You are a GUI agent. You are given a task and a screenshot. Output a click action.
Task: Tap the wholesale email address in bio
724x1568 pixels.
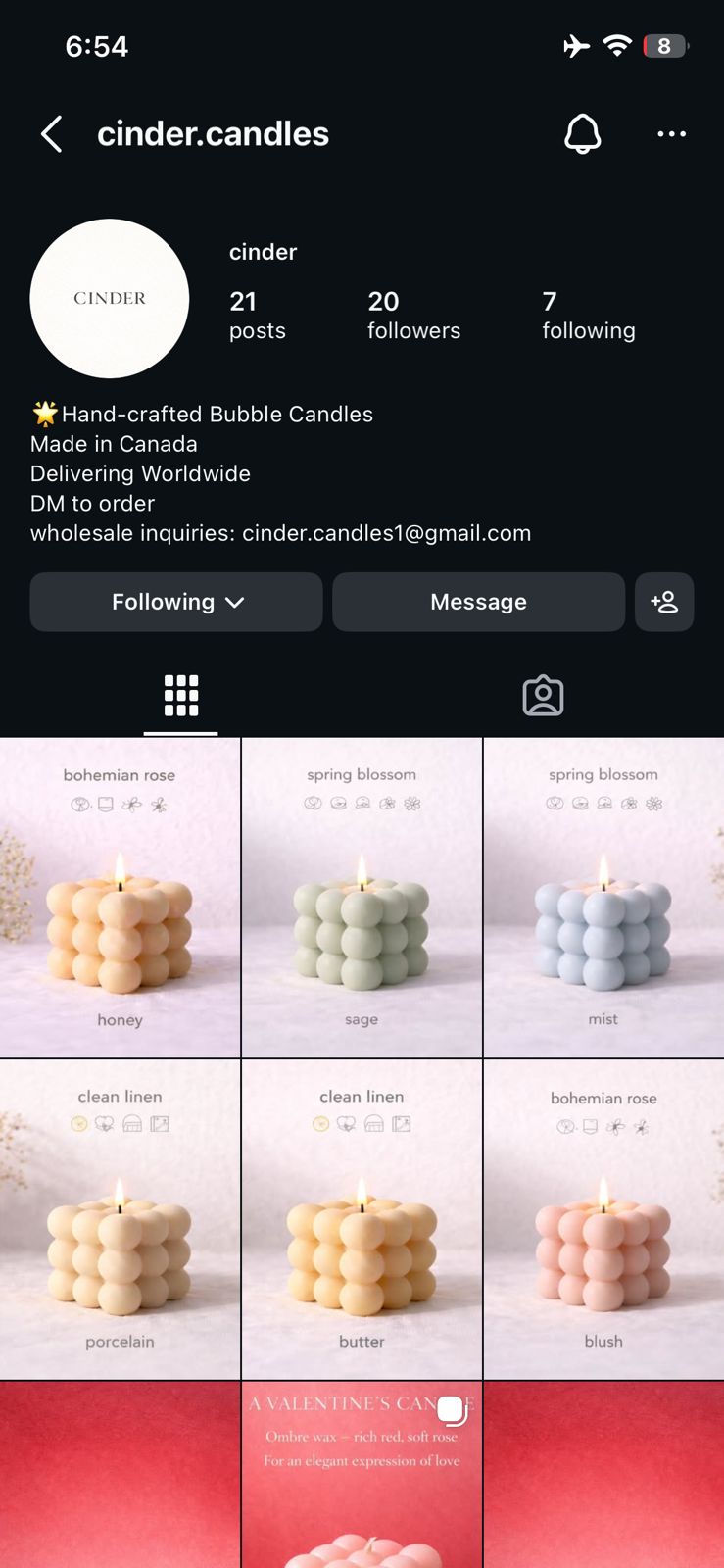pyautogui.click(x=387, y=533)
